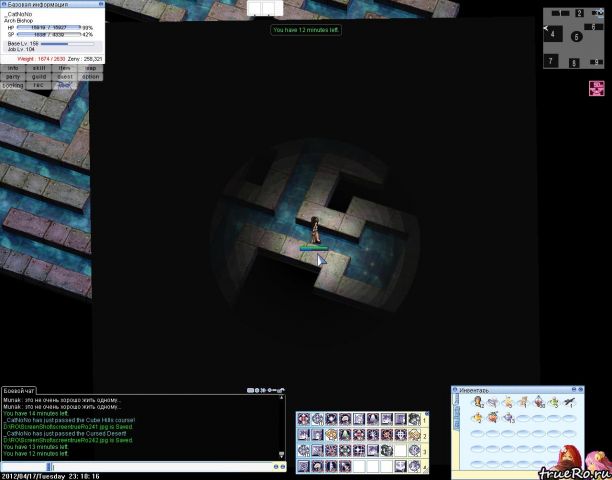
Task: Close the skill hotbar with corner button
Action: 426,414
